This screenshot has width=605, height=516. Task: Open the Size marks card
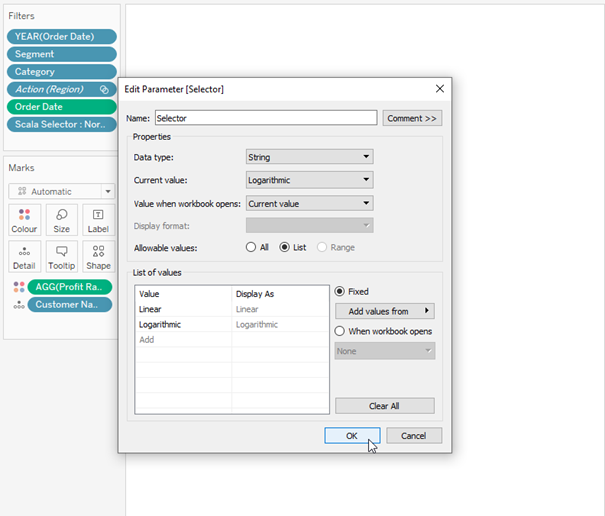coord(61,220)
